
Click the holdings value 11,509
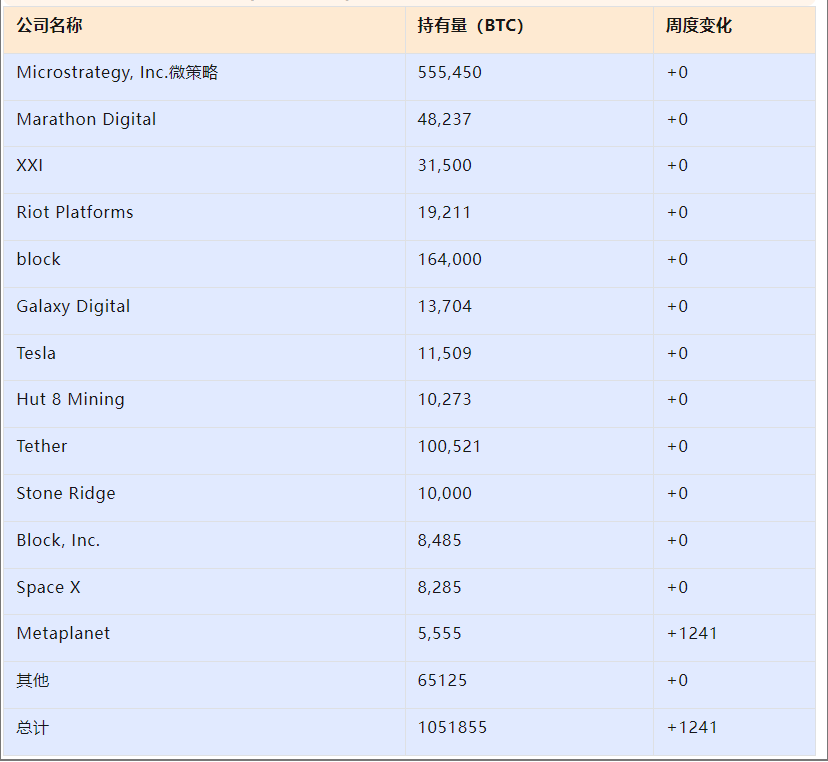click(x=444, y=353)
